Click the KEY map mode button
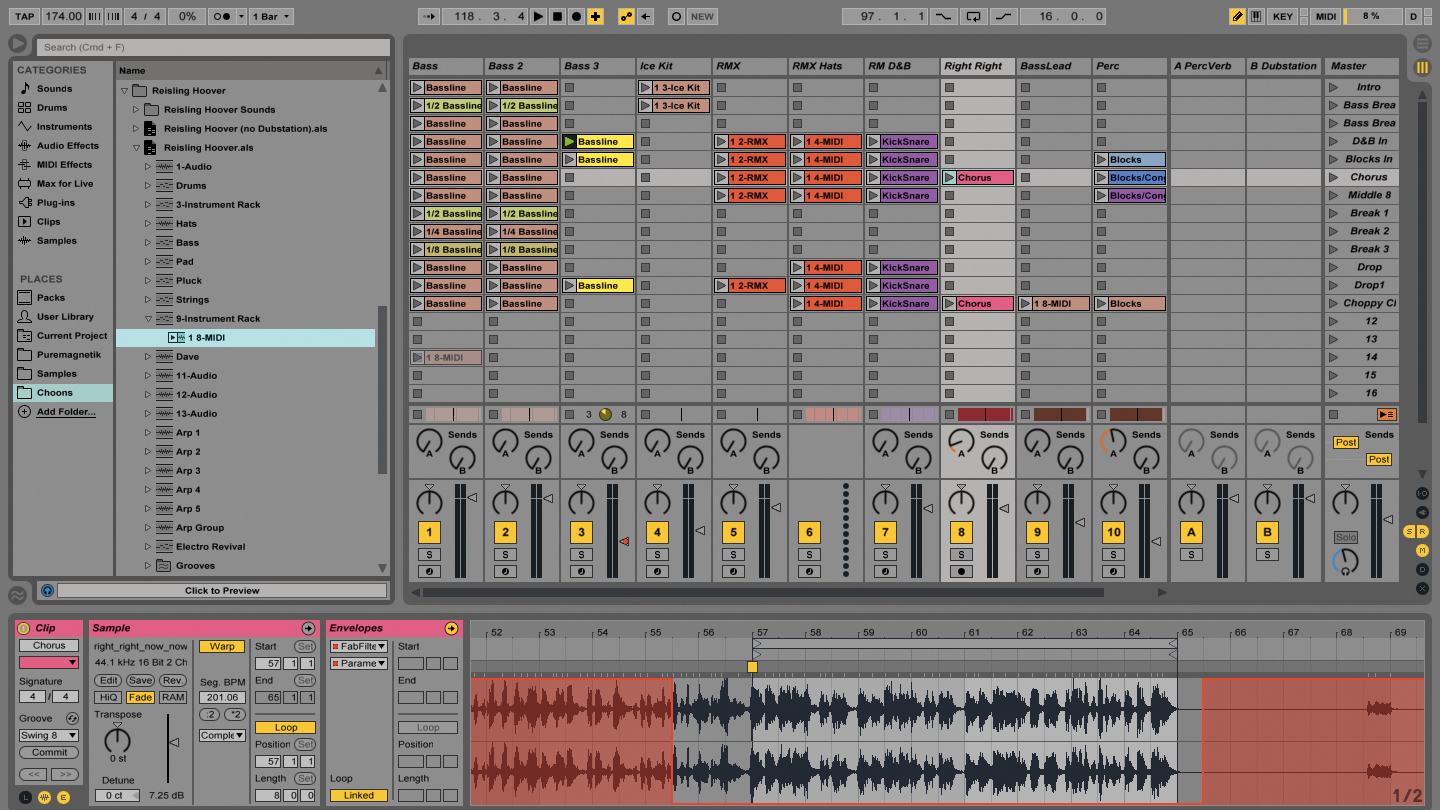This screenshot has width=1440, height=810. (x=1282, y=16)
